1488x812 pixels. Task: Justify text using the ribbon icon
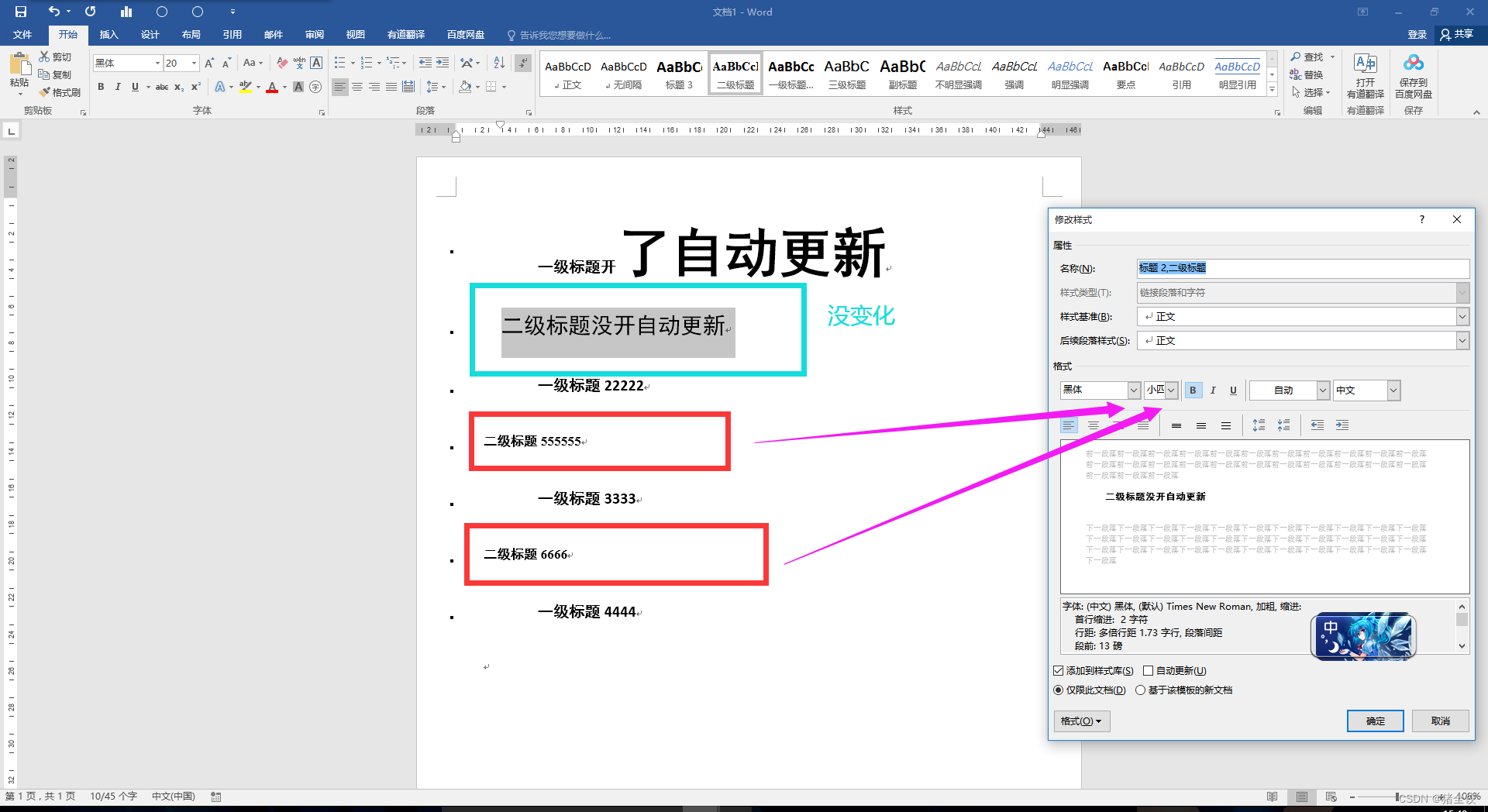(x=391, y=87)
